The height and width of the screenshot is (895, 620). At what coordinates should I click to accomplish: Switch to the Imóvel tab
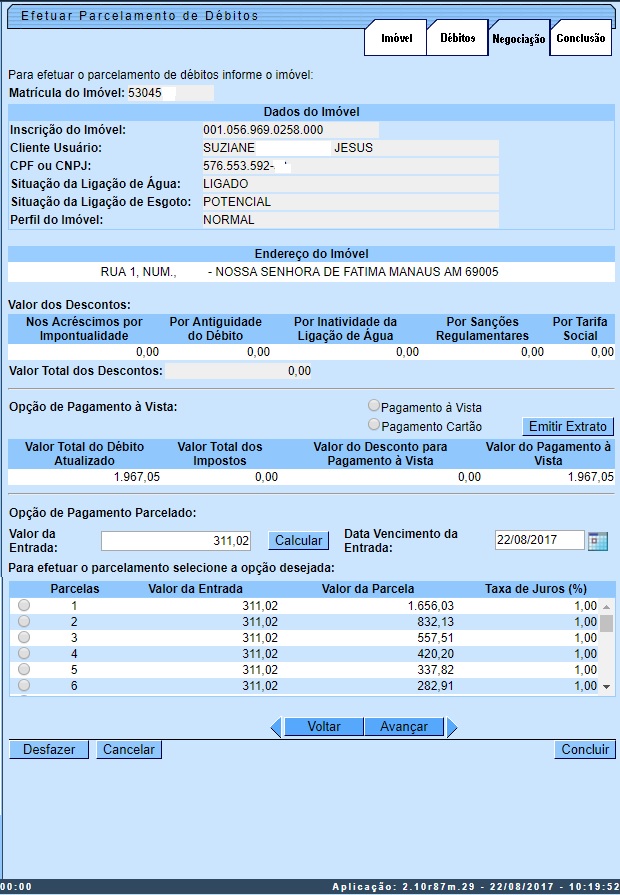[397, 38]
